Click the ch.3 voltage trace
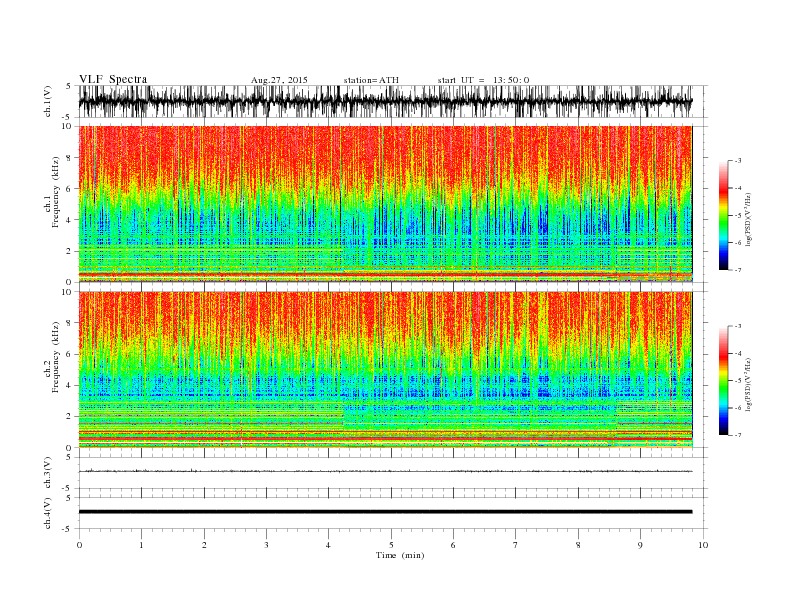Screen dimensions: 792x612 click(385, 471)
